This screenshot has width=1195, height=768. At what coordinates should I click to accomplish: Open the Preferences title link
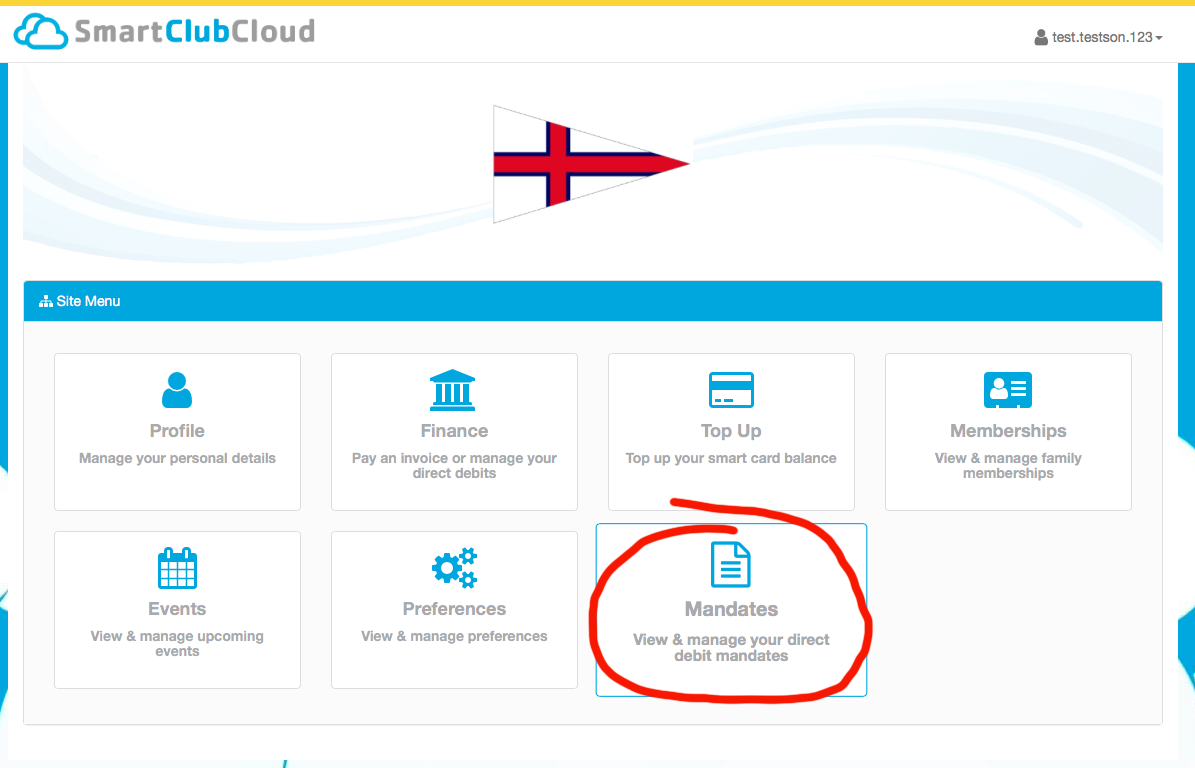click(x=454, y=609)
